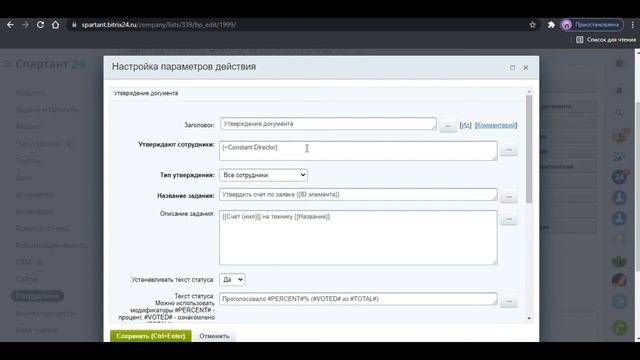The width and height of the screenshot is (640, 360).
Task: Open browser extensions puzzle icon
Action: [x=551, y=25]
